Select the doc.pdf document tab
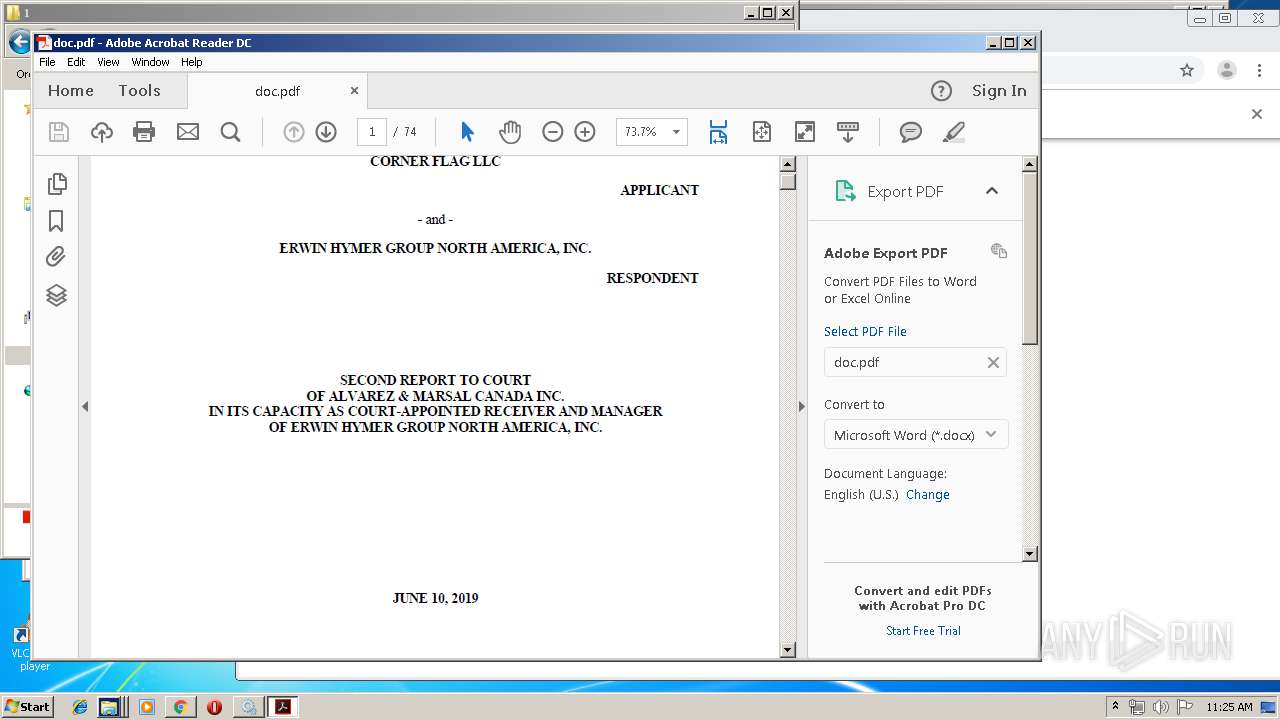The image size is (1280, 720). 277,91
